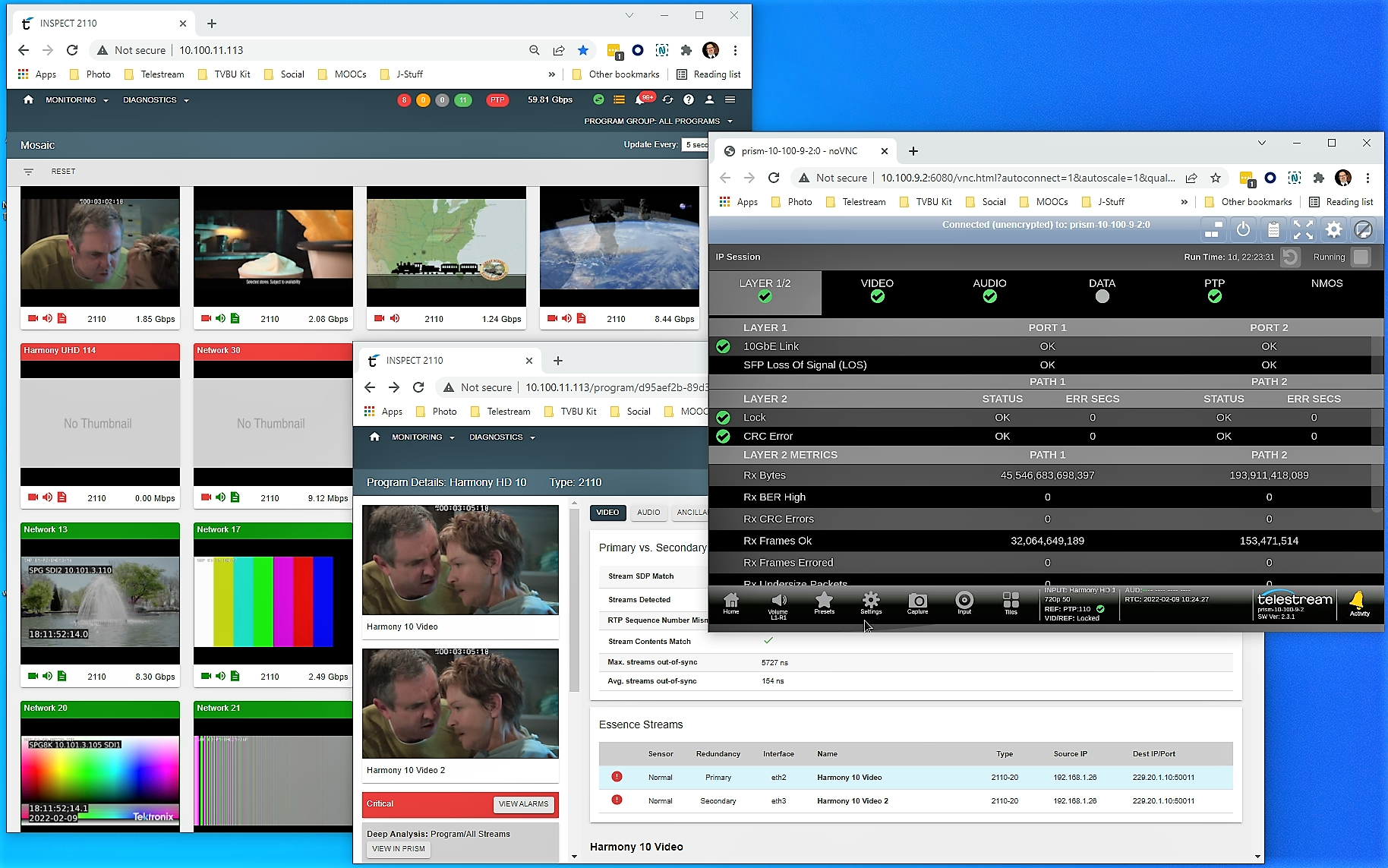
Task: Click the blue bookmark star in the Inspect 2110 address bar
Action: pos(582,50)
